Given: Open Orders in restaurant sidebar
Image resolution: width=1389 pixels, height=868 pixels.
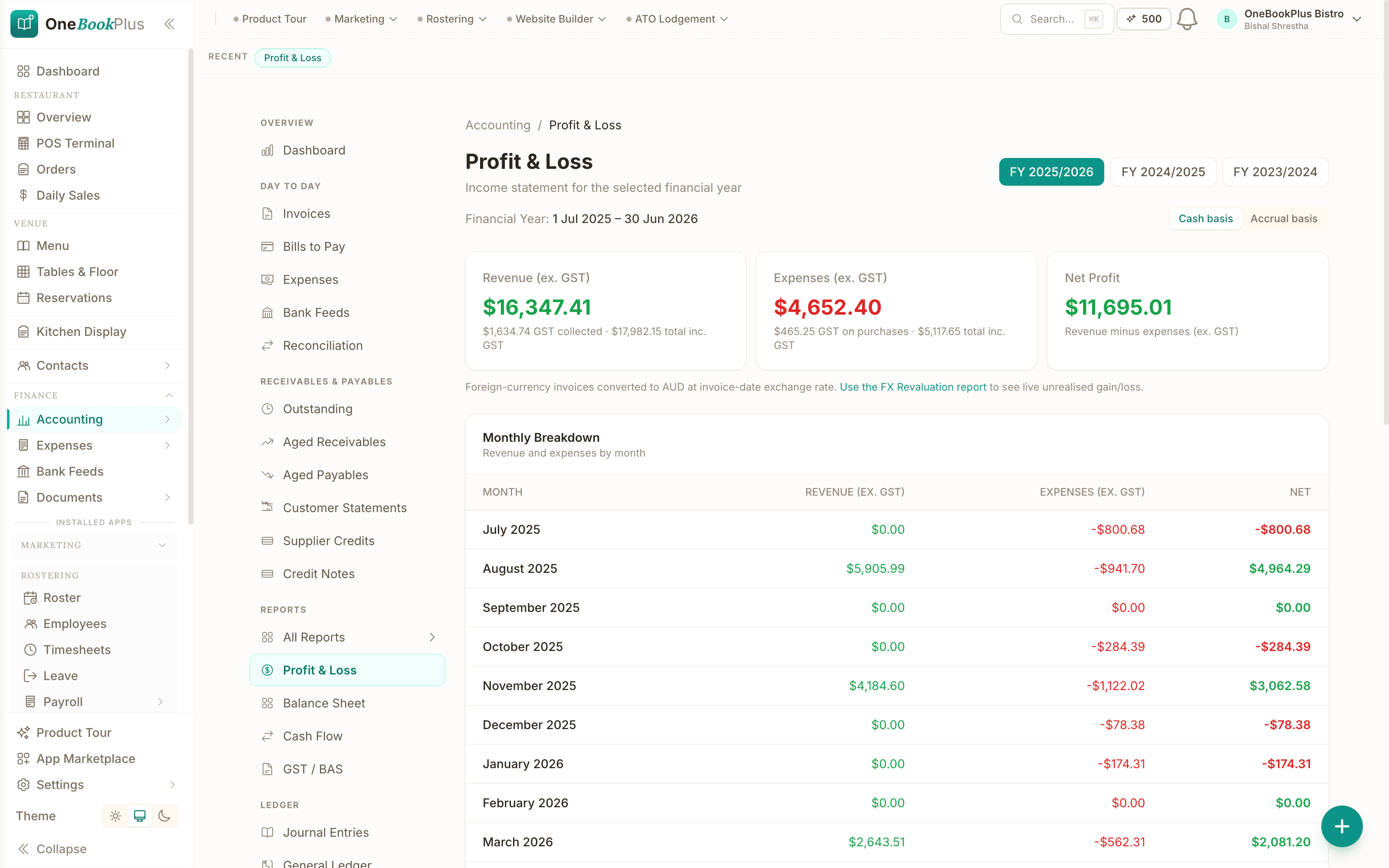Looking at the screenshot, I should point(95,169).
